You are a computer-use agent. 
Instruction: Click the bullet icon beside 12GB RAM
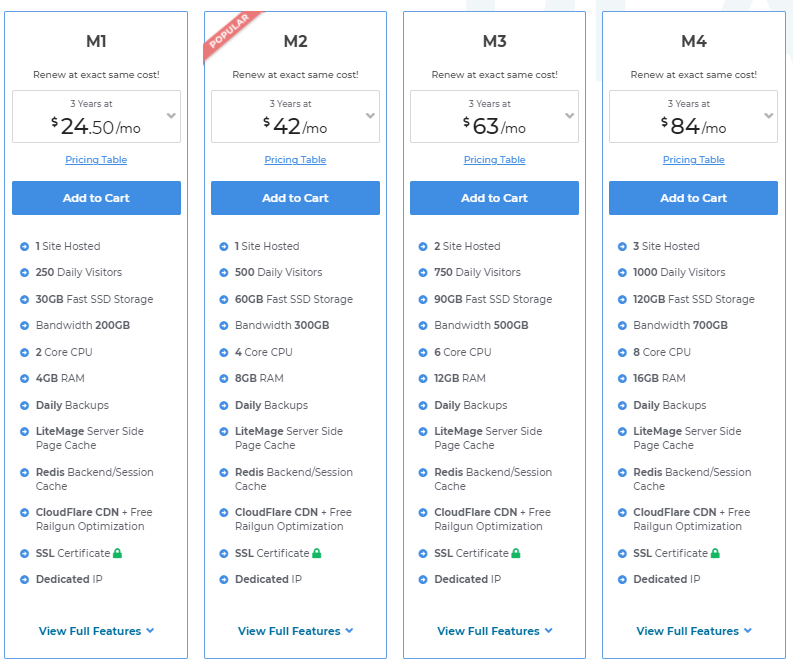click(x=423, y=378)
